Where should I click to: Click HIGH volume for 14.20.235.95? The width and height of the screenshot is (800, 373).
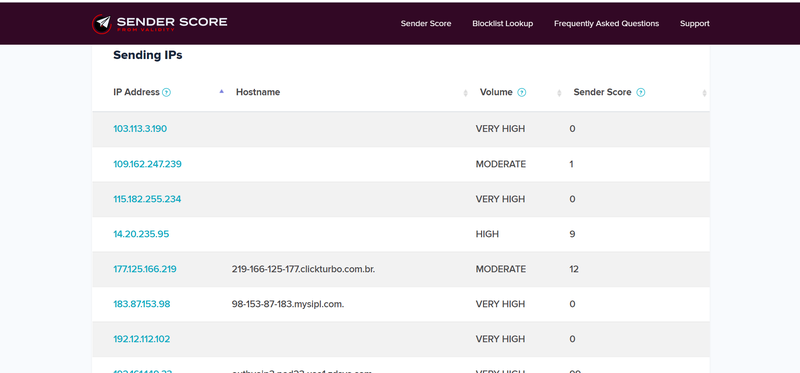(487, 234)
